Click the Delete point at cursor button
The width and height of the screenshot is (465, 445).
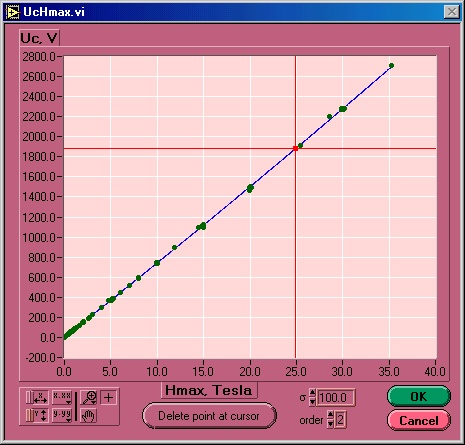pos(209,416)
